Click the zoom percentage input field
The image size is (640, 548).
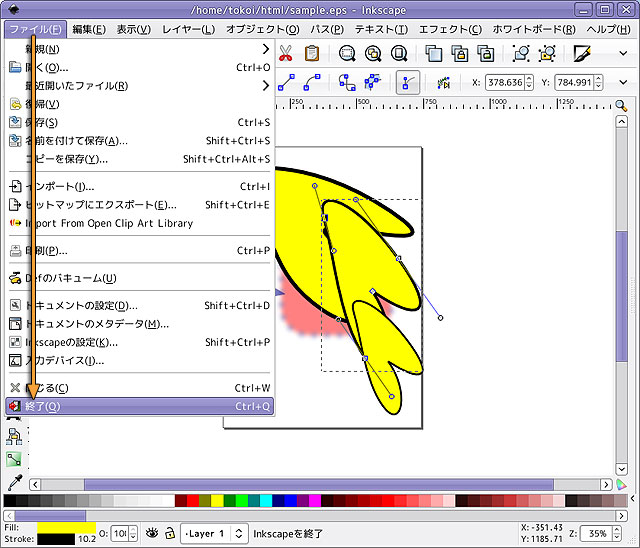(594, 534)
